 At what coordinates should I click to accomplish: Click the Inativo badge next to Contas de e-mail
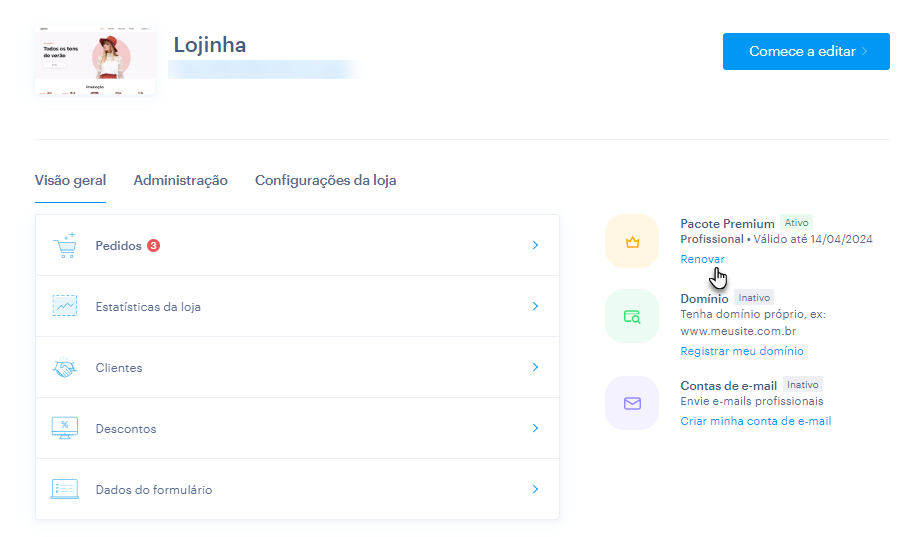(803, 384)
